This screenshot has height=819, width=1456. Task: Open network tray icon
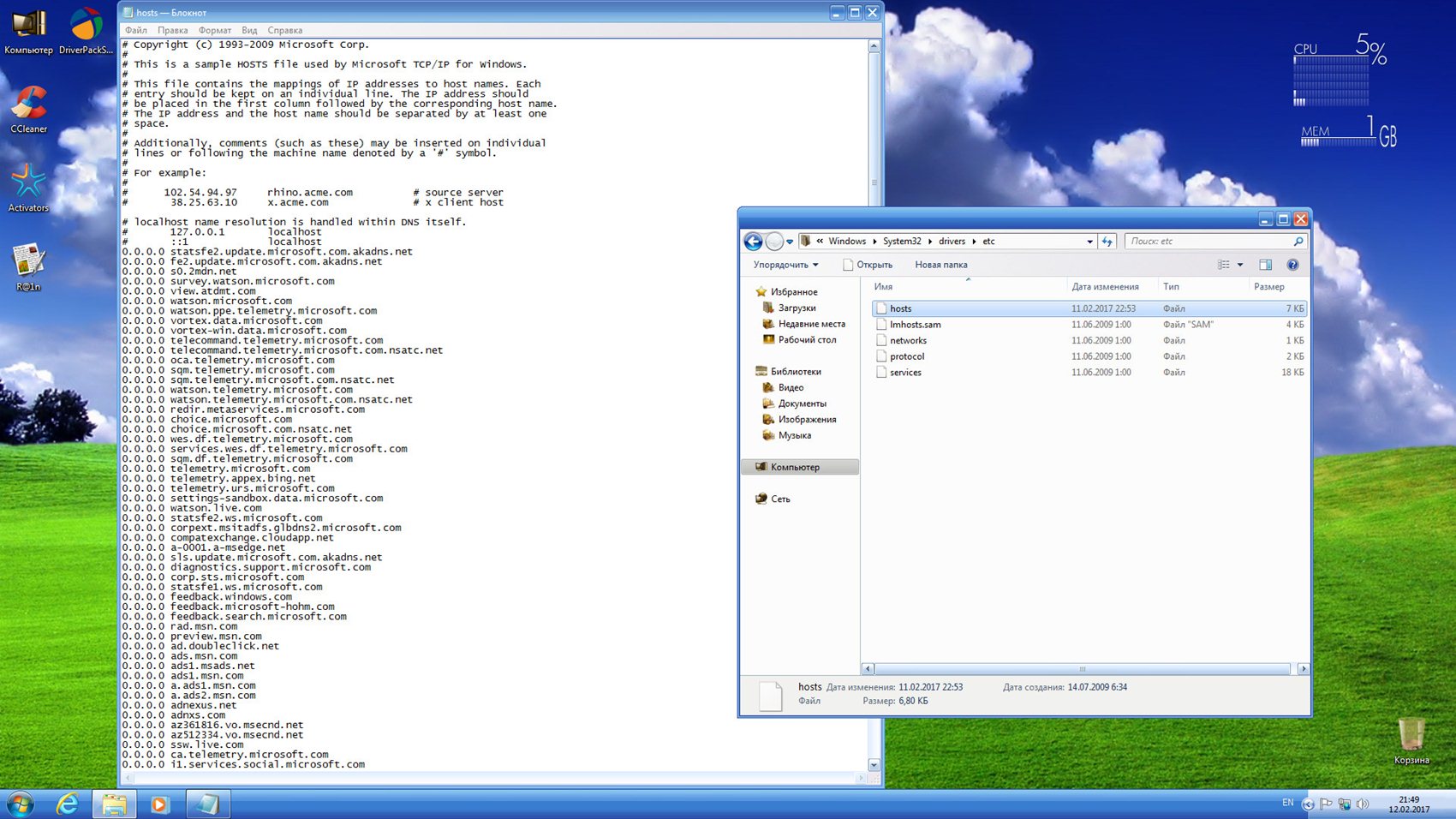1344,804
